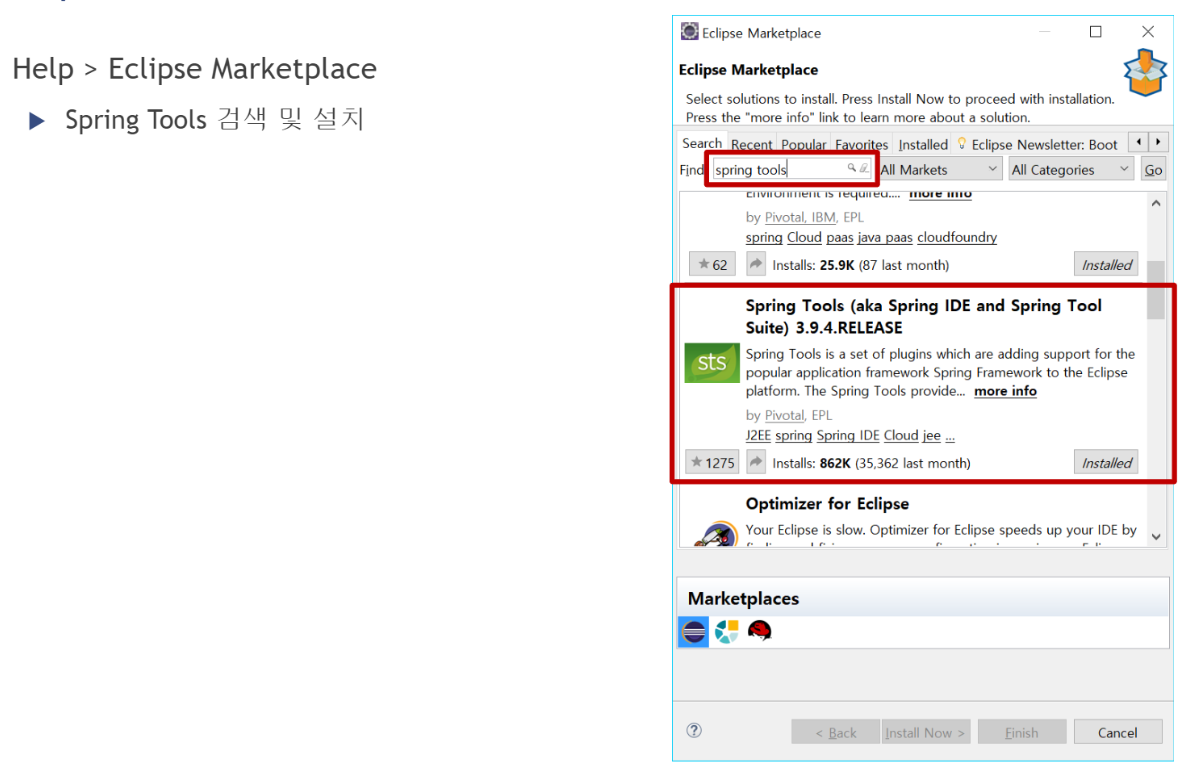This screenshot has width=1186, height=769.
Task: Click the 62 star favorite button
Action: [712, 264]
